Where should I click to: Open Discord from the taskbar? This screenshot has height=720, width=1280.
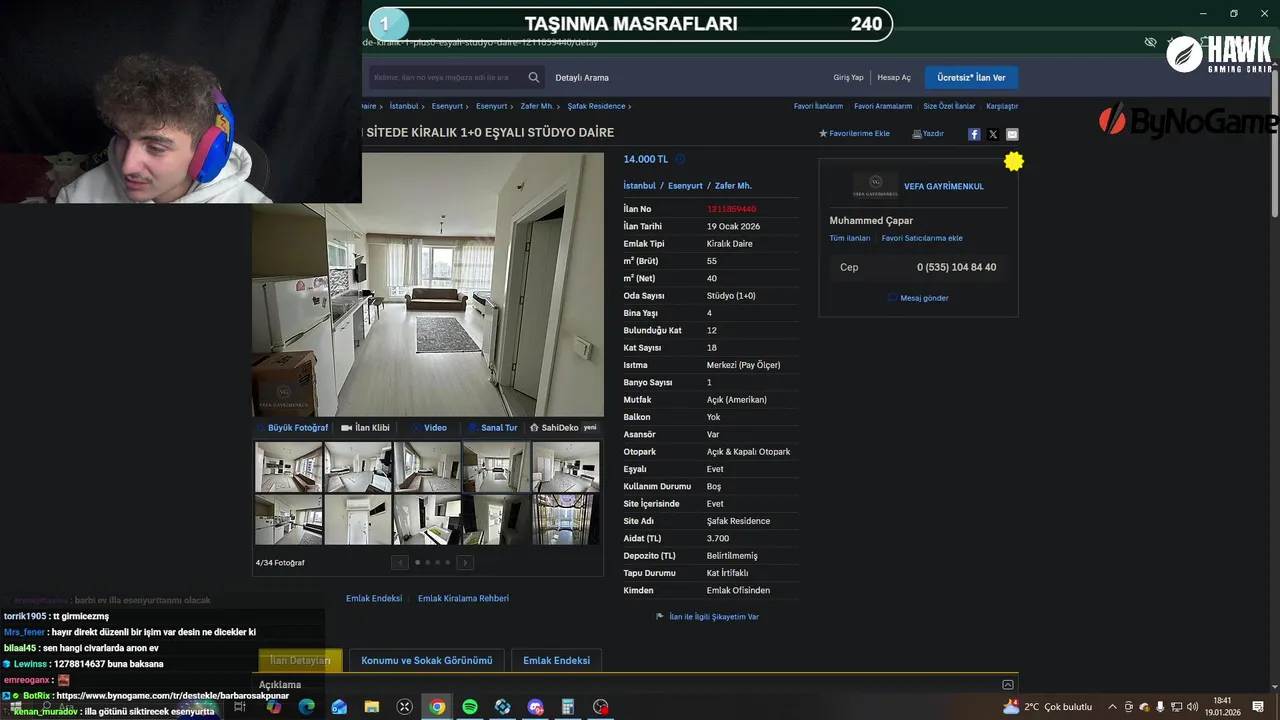click(535, 707)
